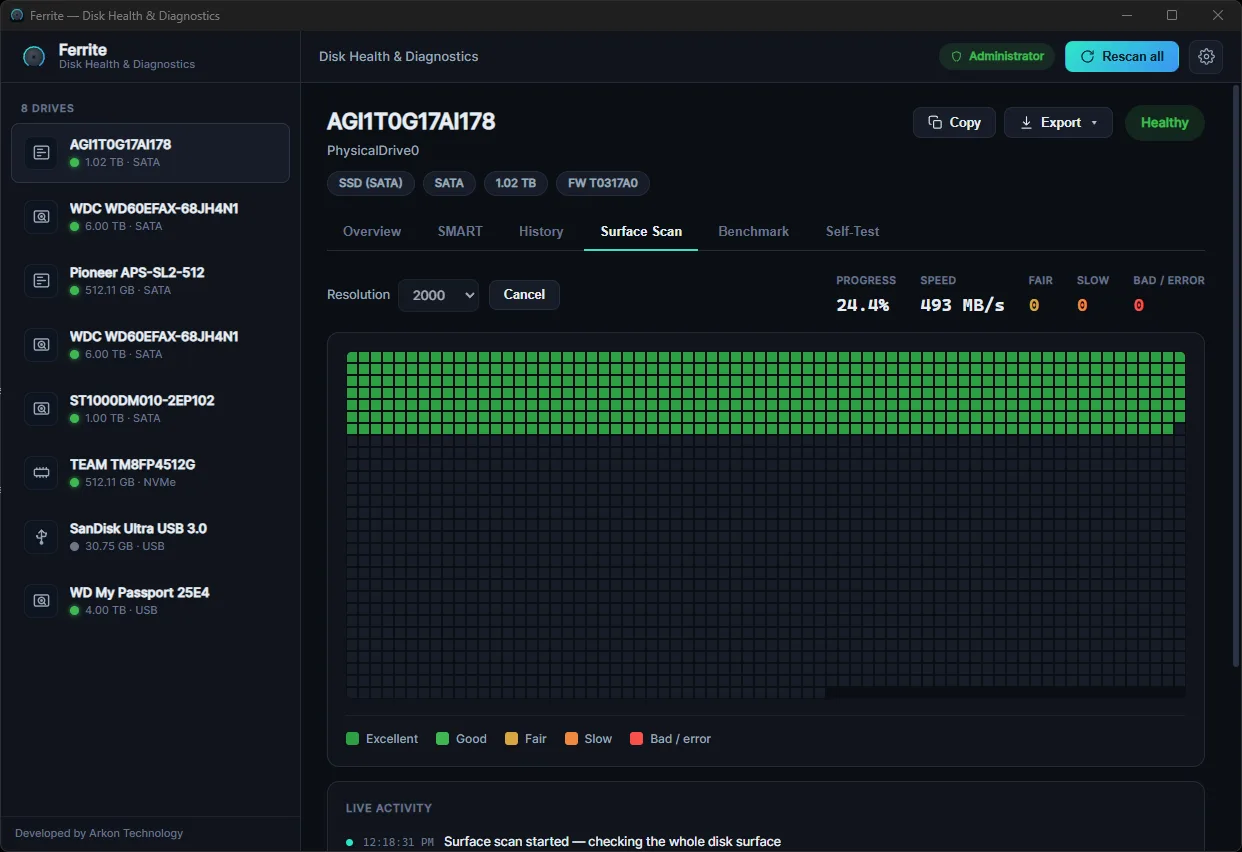Click the AGI1T0G17AI178 drive icon in sidebar

point(41,153)
